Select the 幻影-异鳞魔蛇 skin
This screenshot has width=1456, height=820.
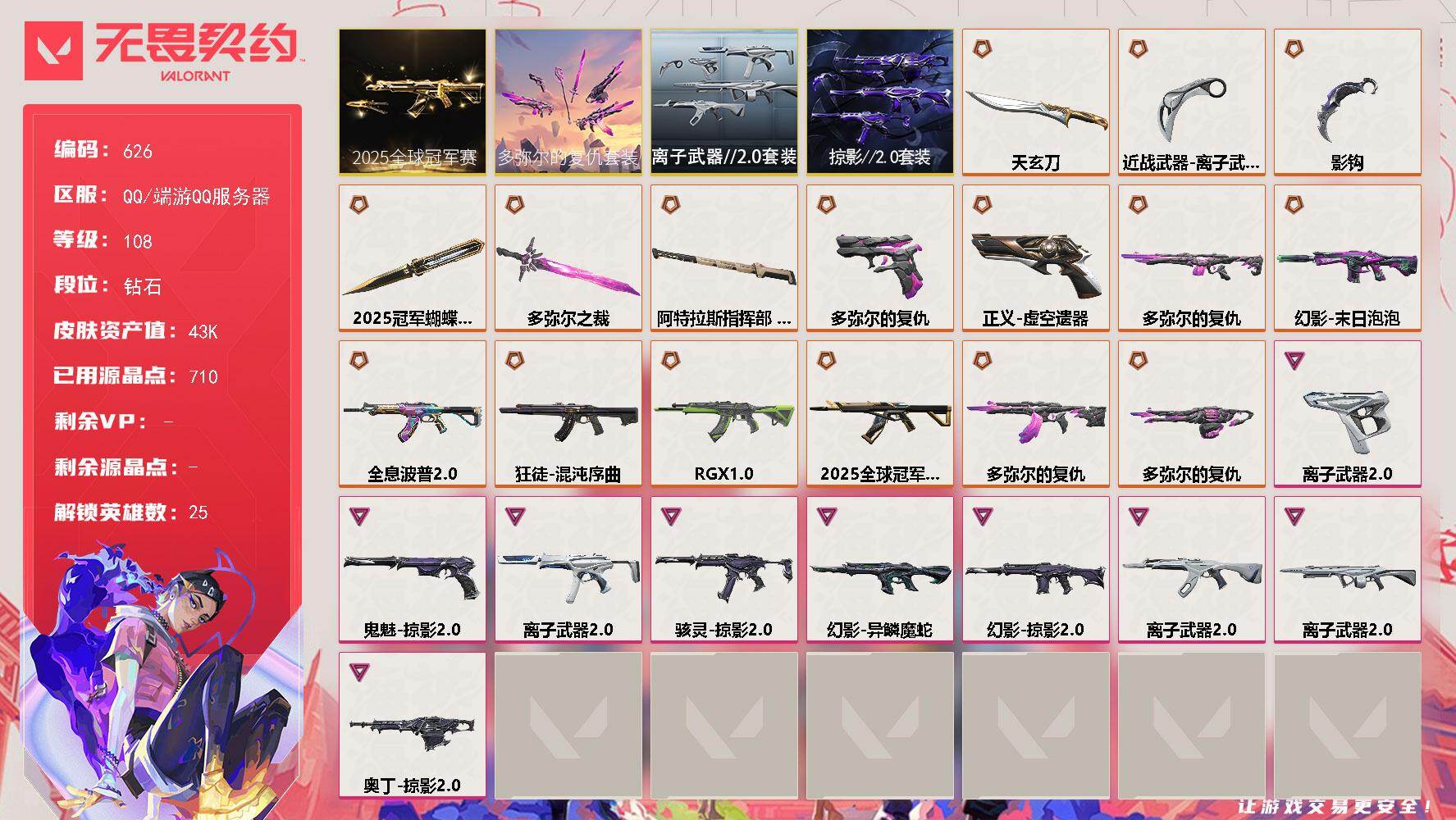click(880, 569)
